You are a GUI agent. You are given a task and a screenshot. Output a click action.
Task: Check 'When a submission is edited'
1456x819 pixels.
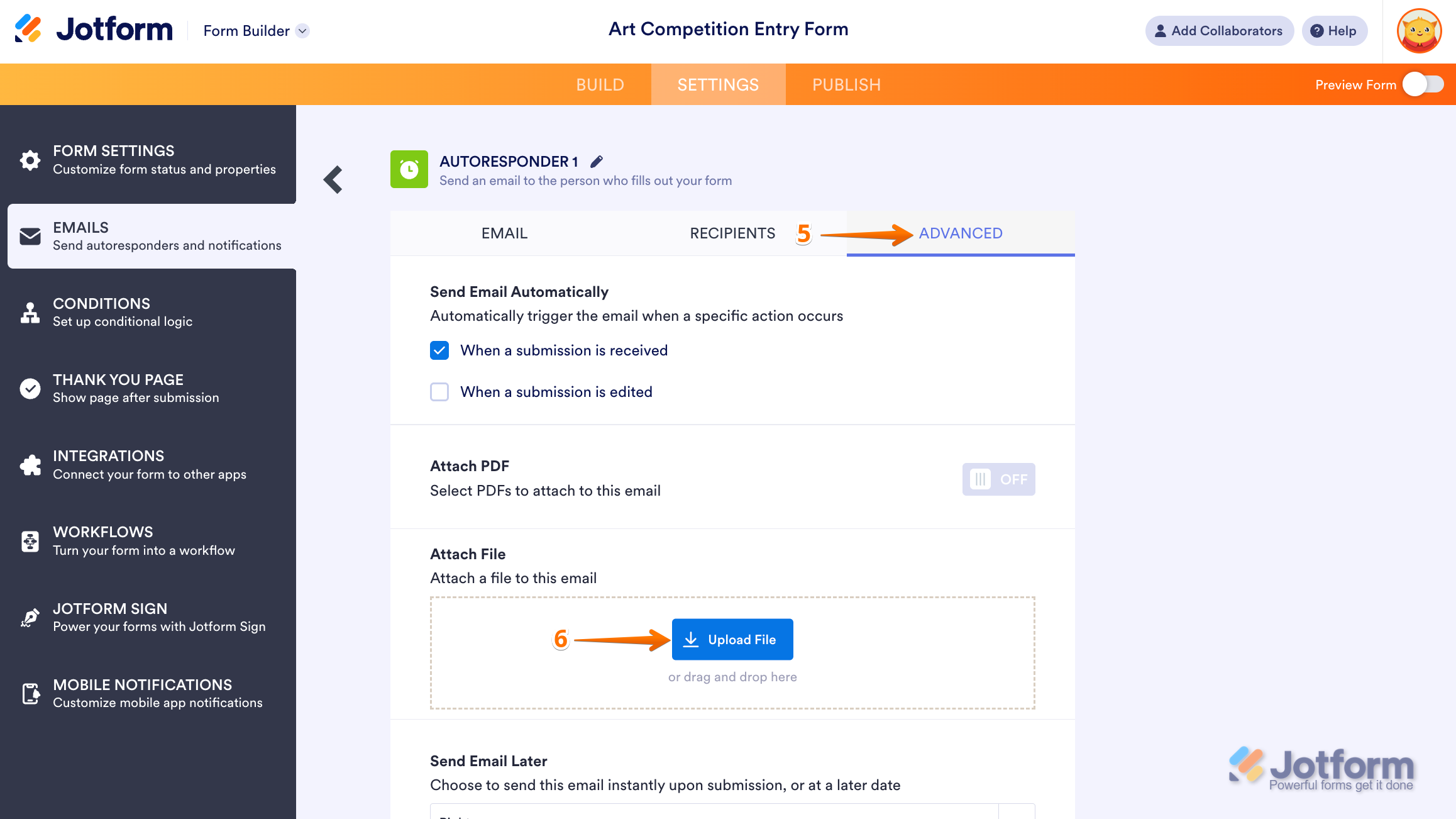[439, 392]
